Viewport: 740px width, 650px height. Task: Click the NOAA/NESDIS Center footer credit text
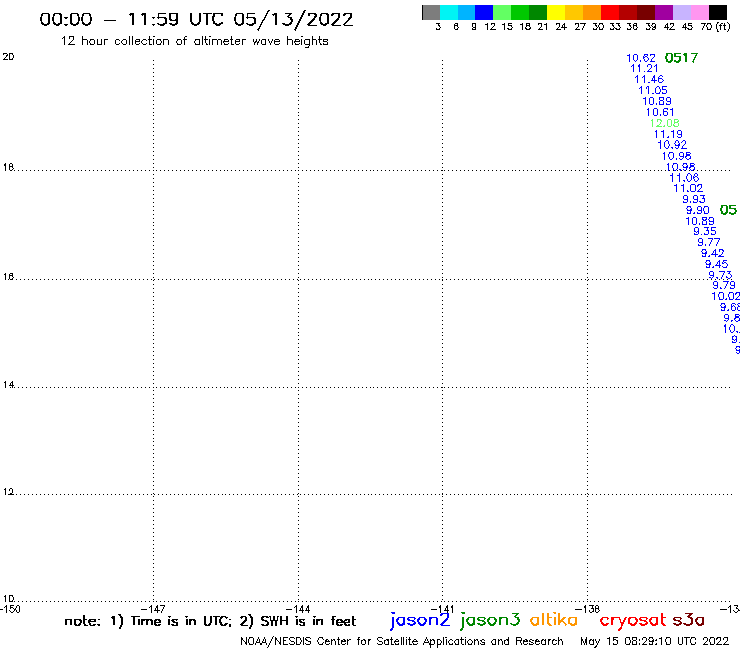(402, 642)
